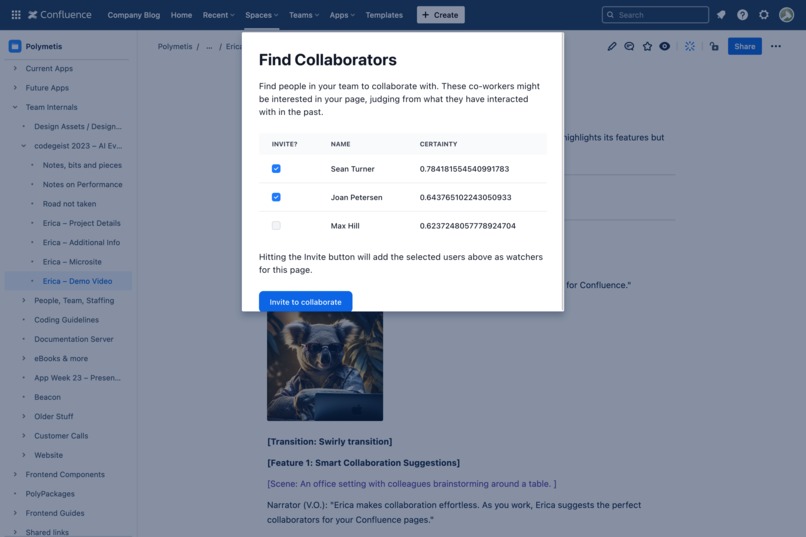
Task: Open the user profile avatar
Action: [786, 15]
